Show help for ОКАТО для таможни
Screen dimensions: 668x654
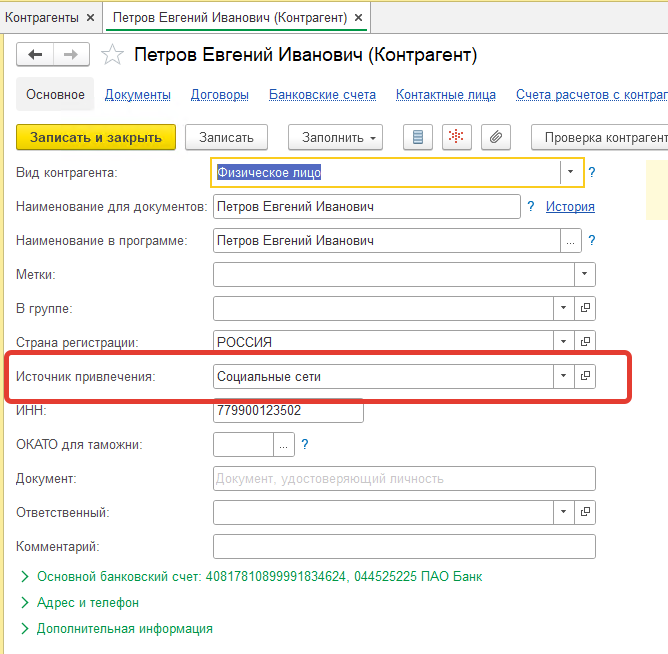(x=305, y=444)
